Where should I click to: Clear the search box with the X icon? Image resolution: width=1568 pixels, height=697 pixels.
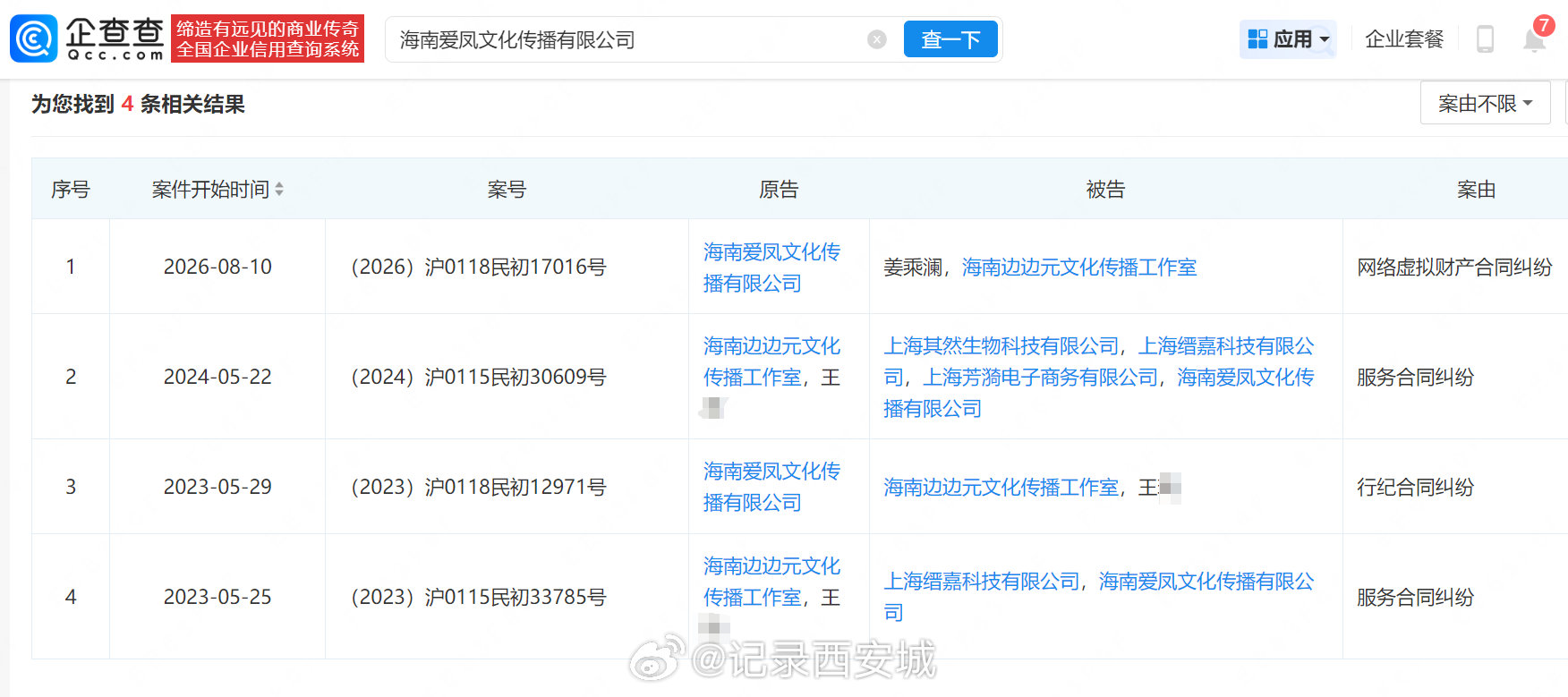877,39
